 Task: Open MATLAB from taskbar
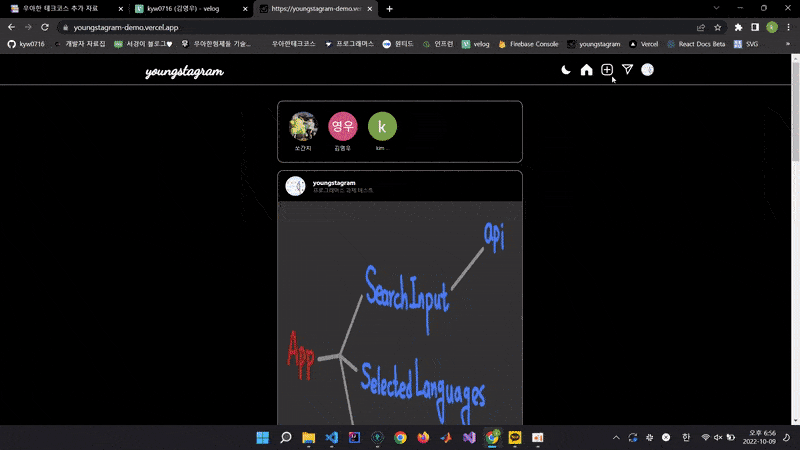(x=446, y=438)
